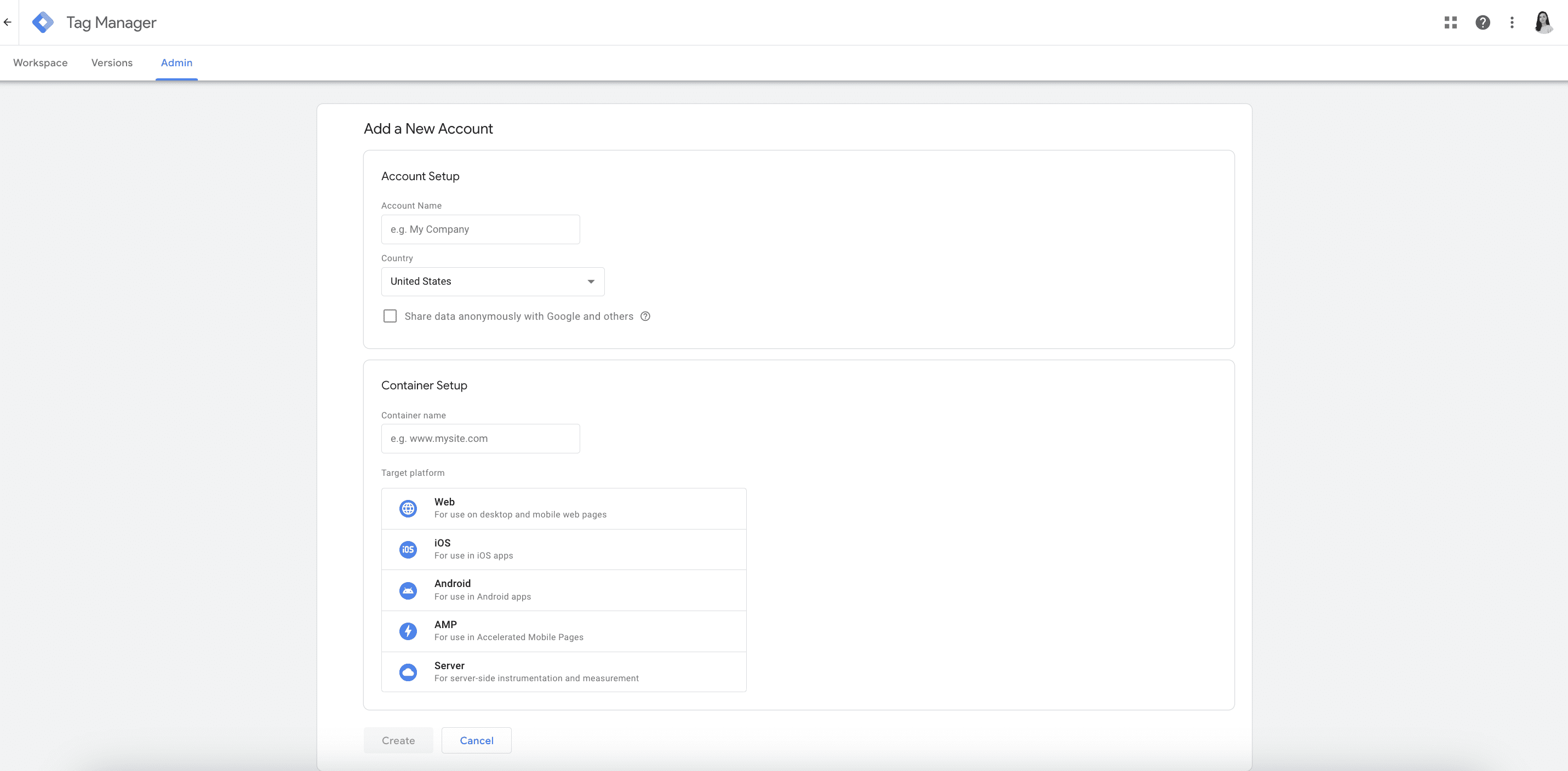Choose the Android target platform label
Screen dimensions: 1568x771
(x=452, y=584)
